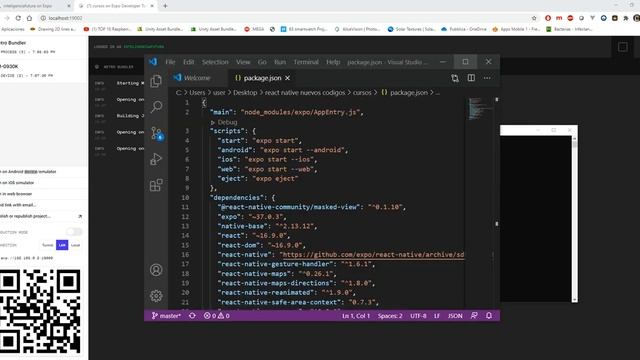Open the File menu in VS Code
The image size is (640, 360).
[170, 62]
